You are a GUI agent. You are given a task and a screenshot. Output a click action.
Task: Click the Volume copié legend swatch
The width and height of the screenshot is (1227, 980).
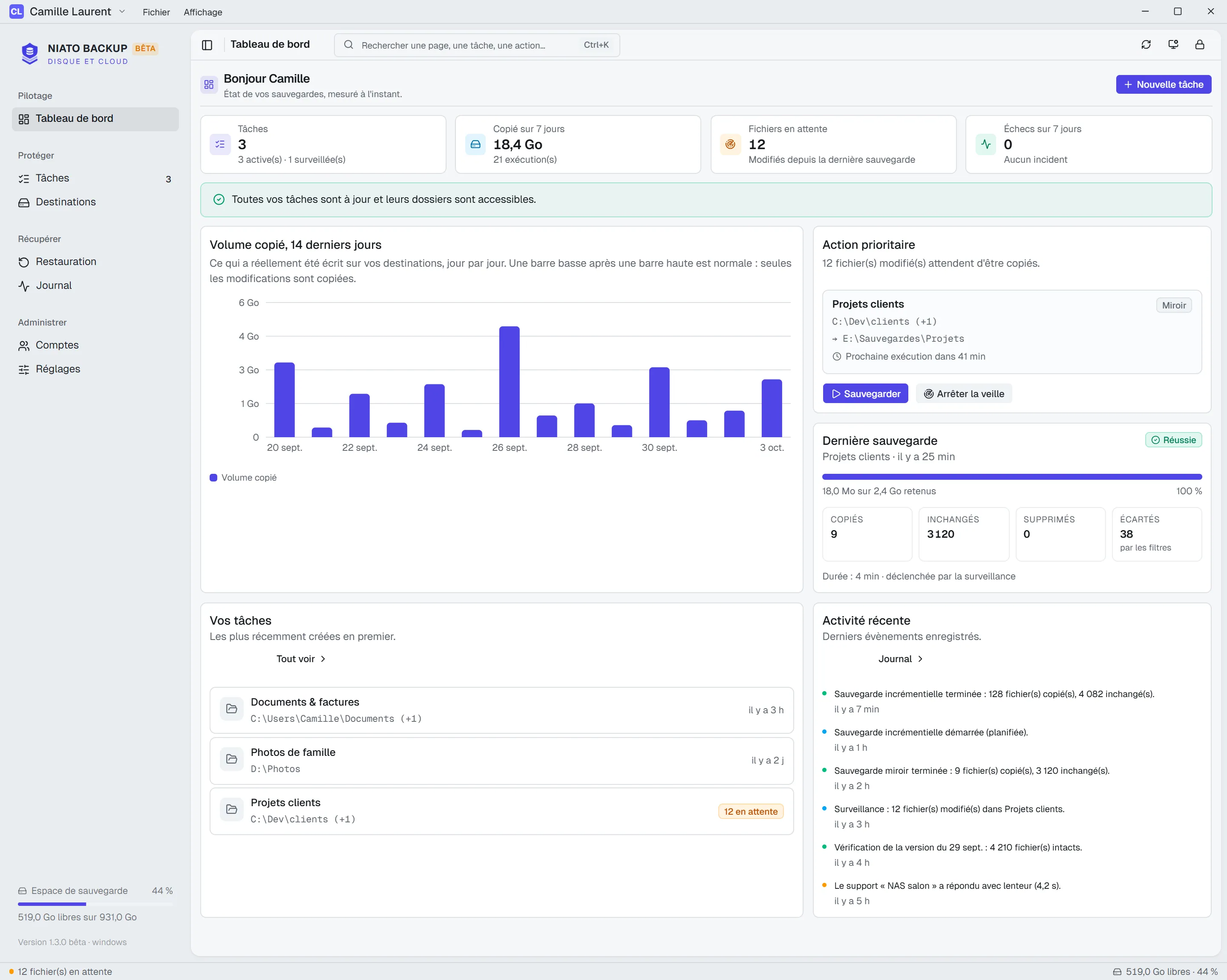click(213, 478)
